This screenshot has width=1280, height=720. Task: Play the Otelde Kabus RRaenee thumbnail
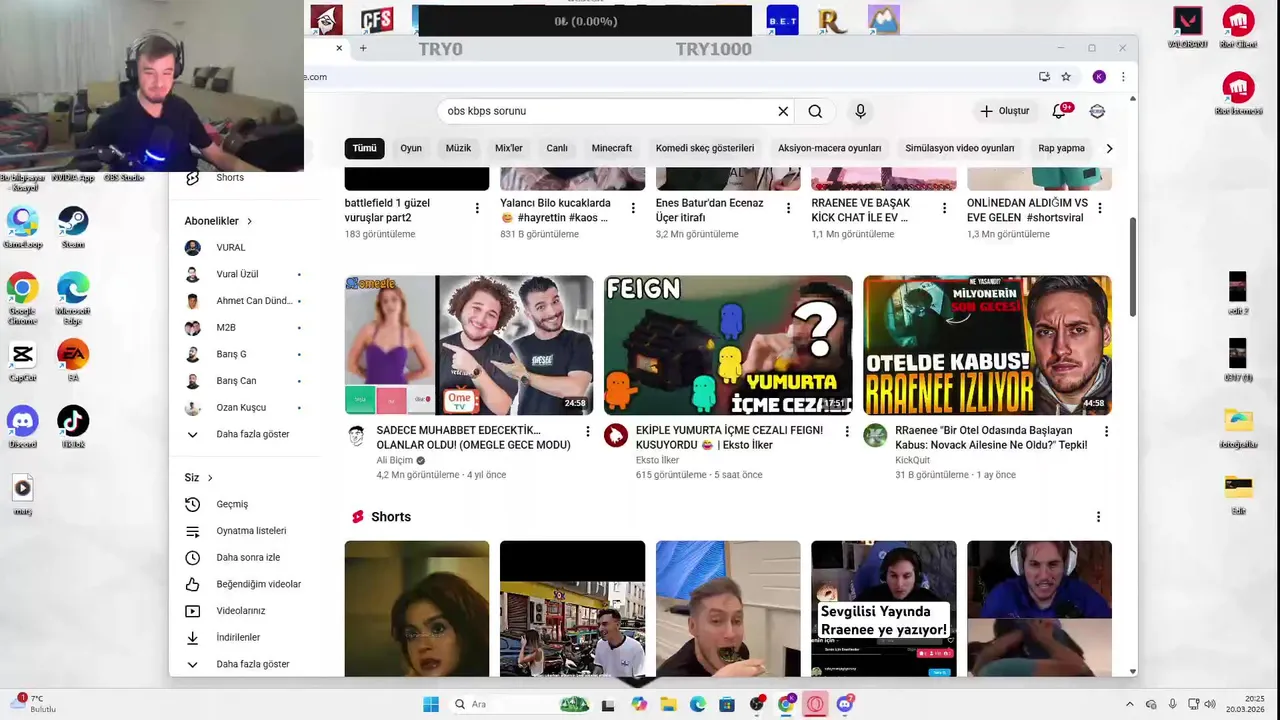(x=987, y=345)
